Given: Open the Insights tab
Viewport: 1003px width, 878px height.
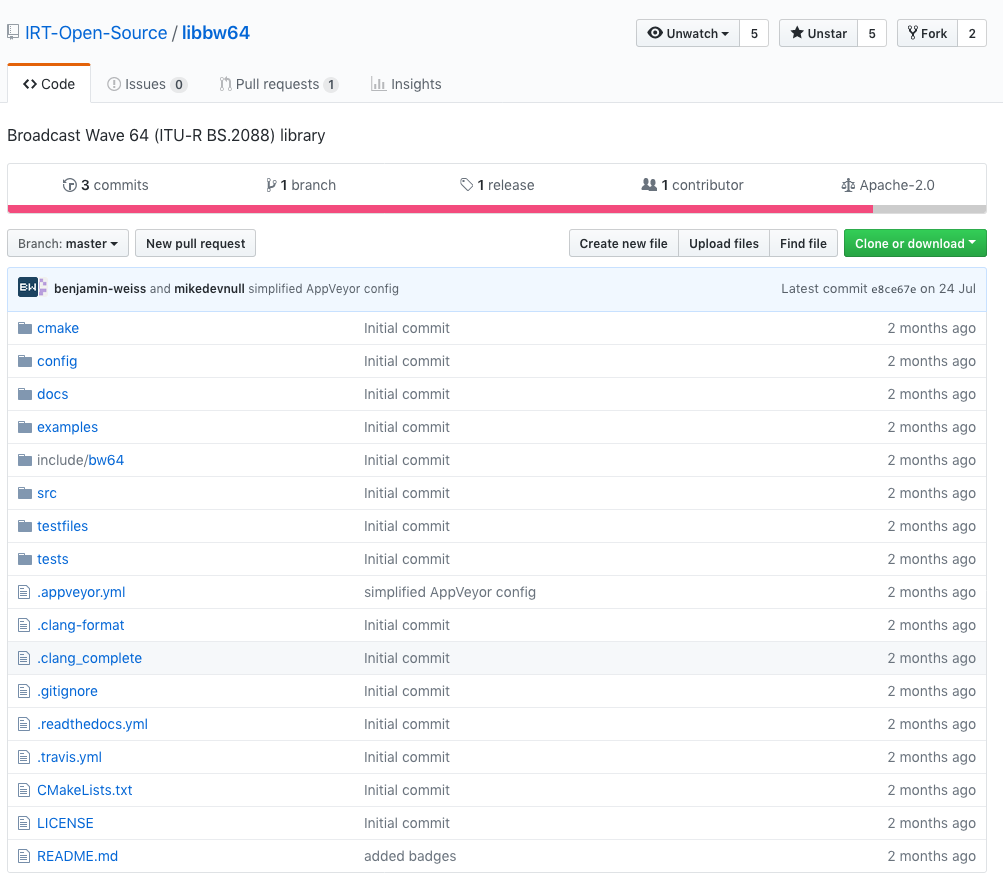Looking at the screenshot, I should coord(406,84).
